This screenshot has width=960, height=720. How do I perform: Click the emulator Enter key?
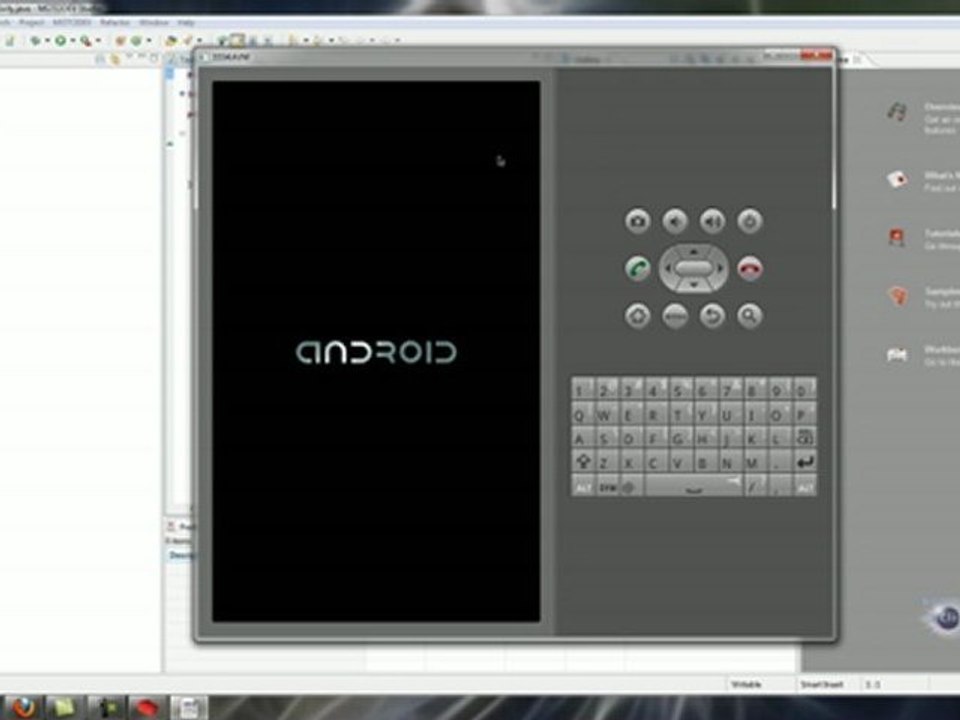click(x=804, y=462)
